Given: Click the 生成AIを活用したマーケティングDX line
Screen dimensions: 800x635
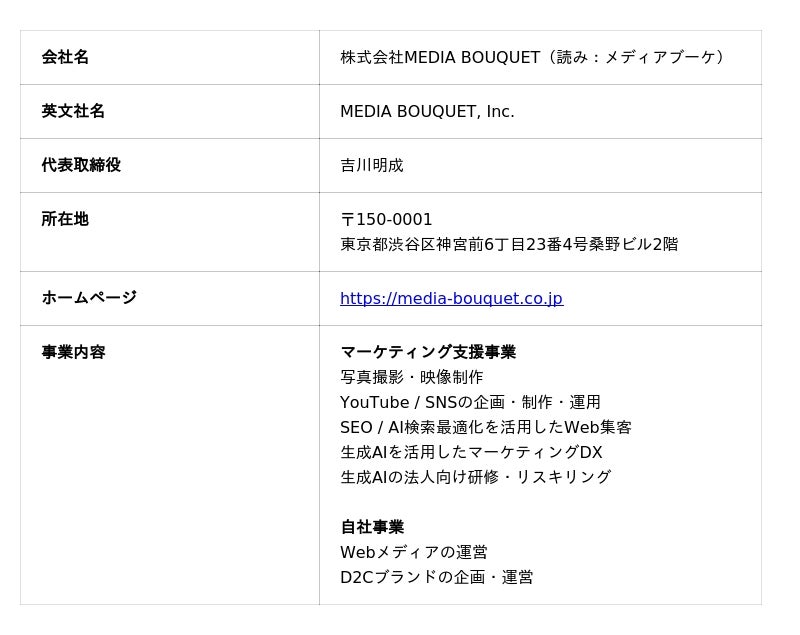Looking at the screenshot, I should [x=471, y=452].
